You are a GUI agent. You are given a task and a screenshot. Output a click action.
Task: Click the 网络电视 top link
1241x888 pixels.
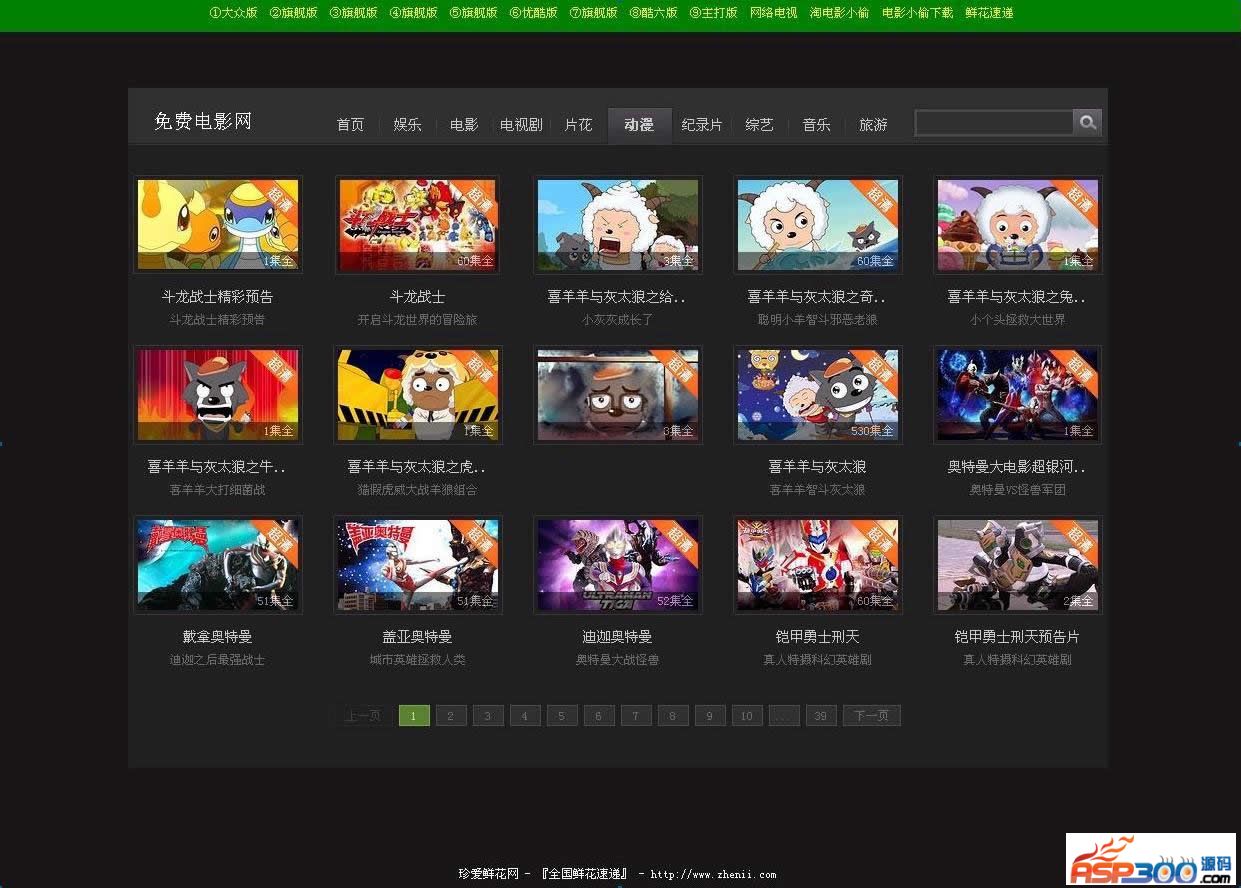point(774,13)
